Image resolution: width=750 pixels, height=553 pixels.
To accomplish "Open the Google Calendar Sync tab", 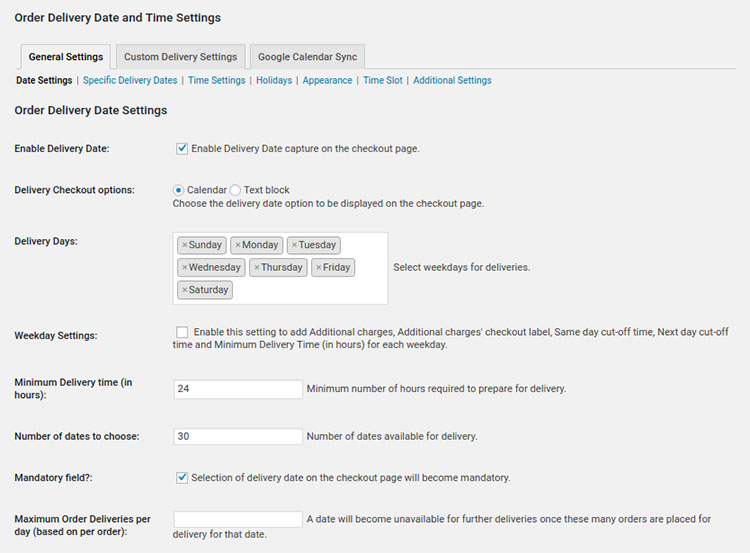I will click(307, 57).
